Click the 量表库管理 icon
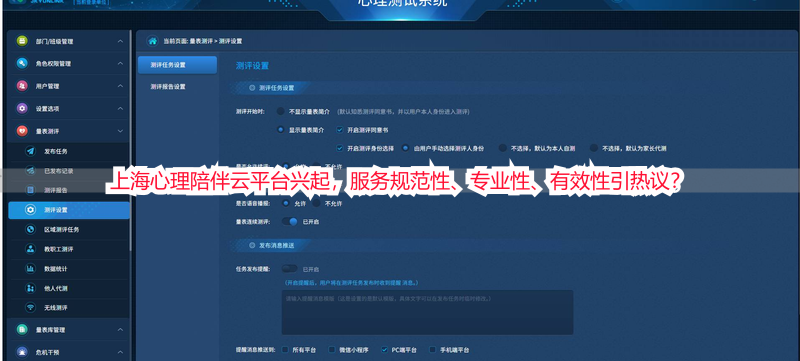This screenshot has width=800, height=361. pyautogui.click(x=22, y=329)
